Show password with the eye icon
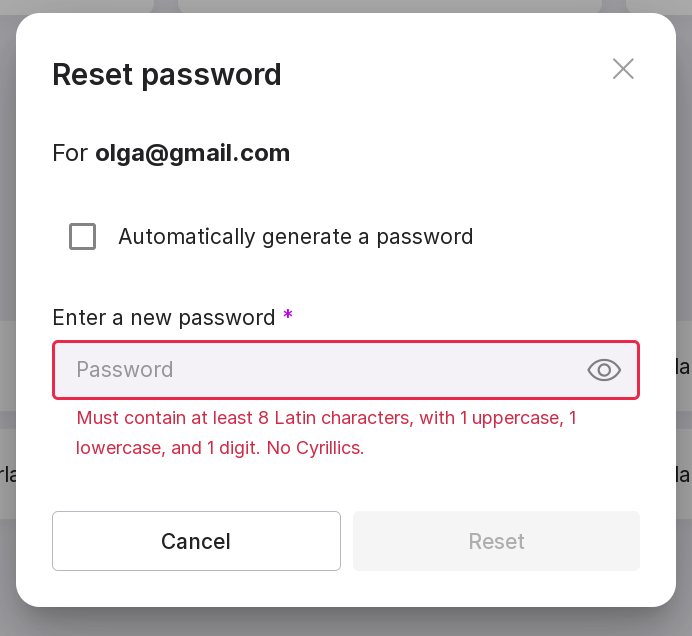692x636 pixels. [x=604, y=370]
